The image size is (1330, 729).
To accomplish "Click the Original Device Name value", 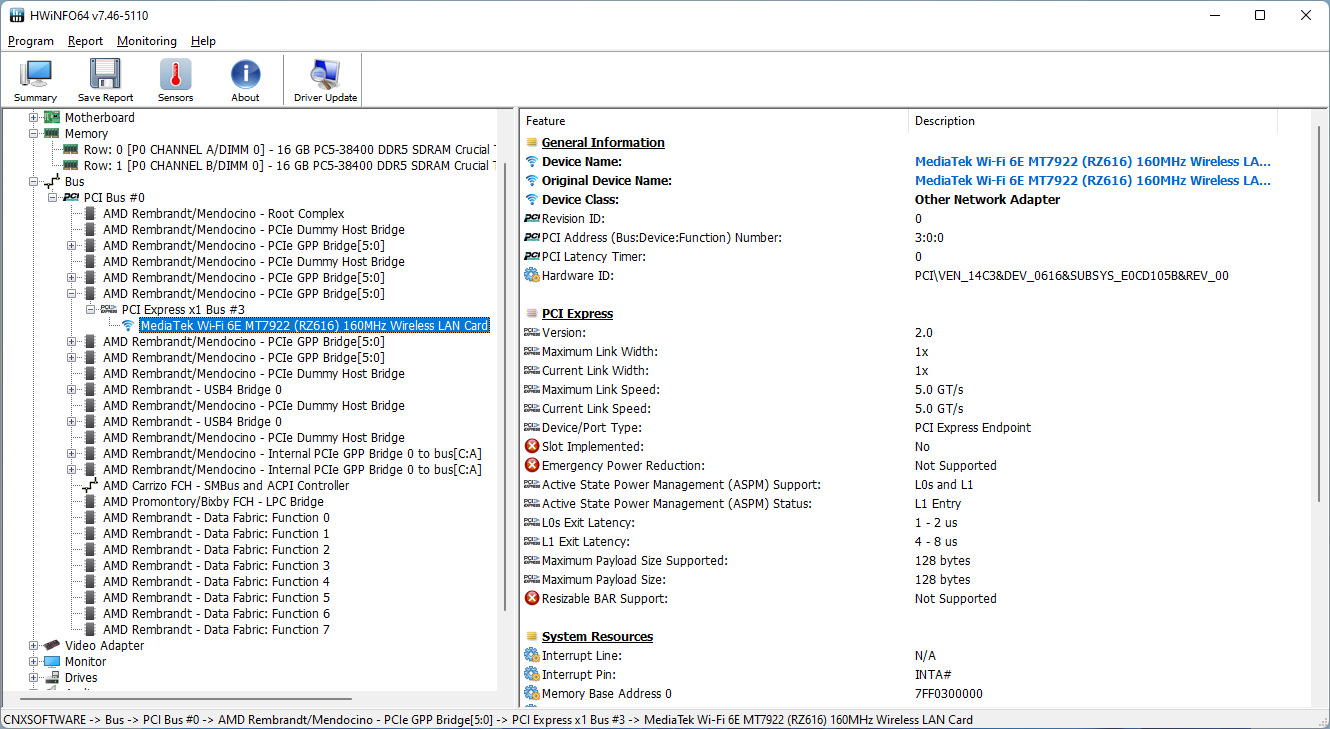I will [1093, 181].
